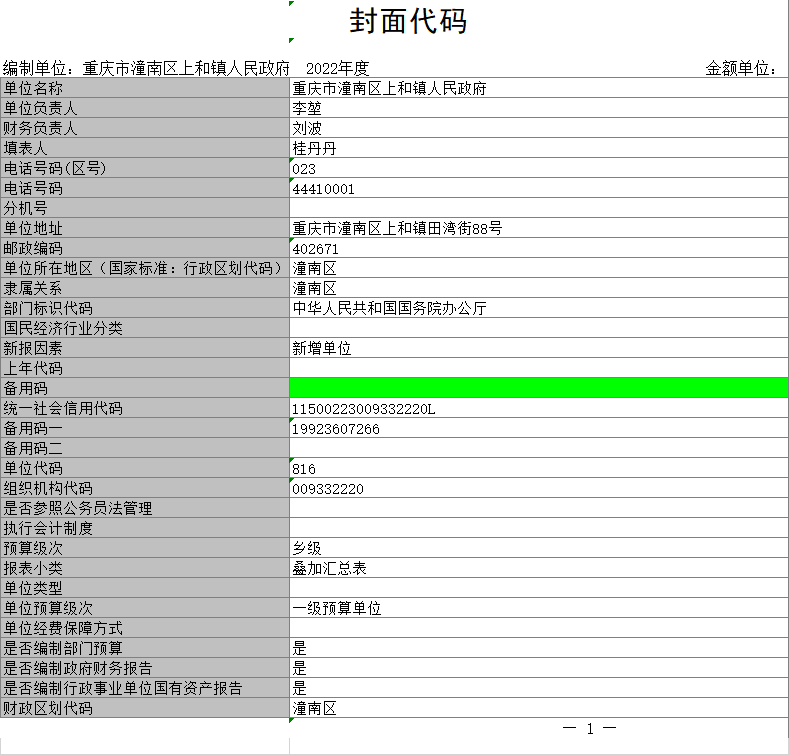
Task: Click the empty 国民经济行业分类 value cell
Action: coord(539,328)
